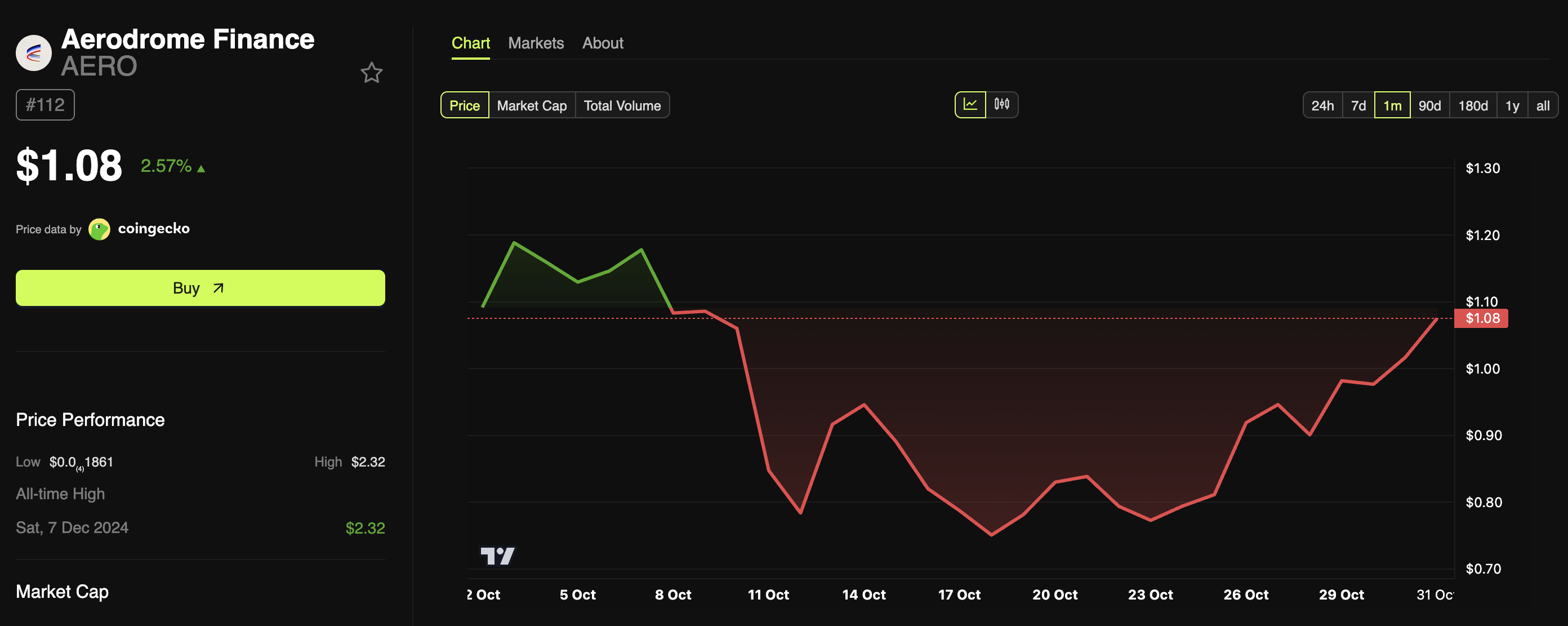1568x626 pixels.
Task: Add Aerodrome Finance to favorites star
Action: 371,73
